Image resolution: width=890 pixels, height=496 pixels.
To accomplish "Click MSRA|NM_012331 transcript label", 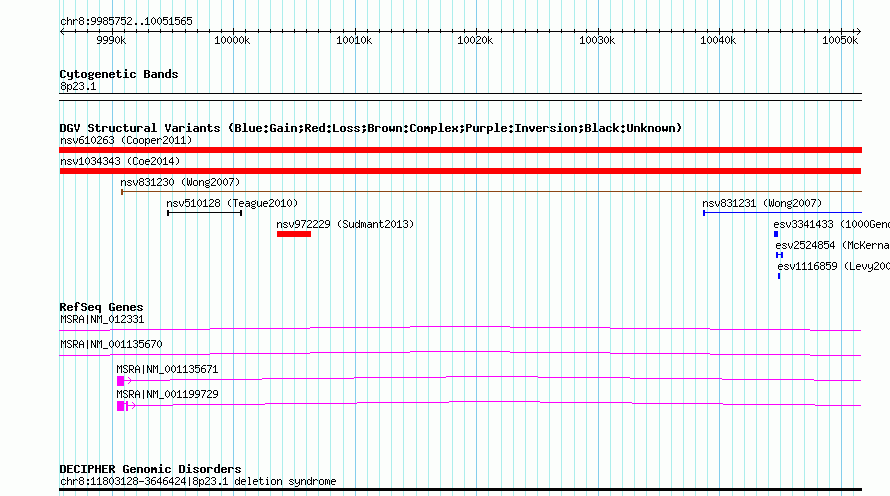I will (x=102, y=320).
